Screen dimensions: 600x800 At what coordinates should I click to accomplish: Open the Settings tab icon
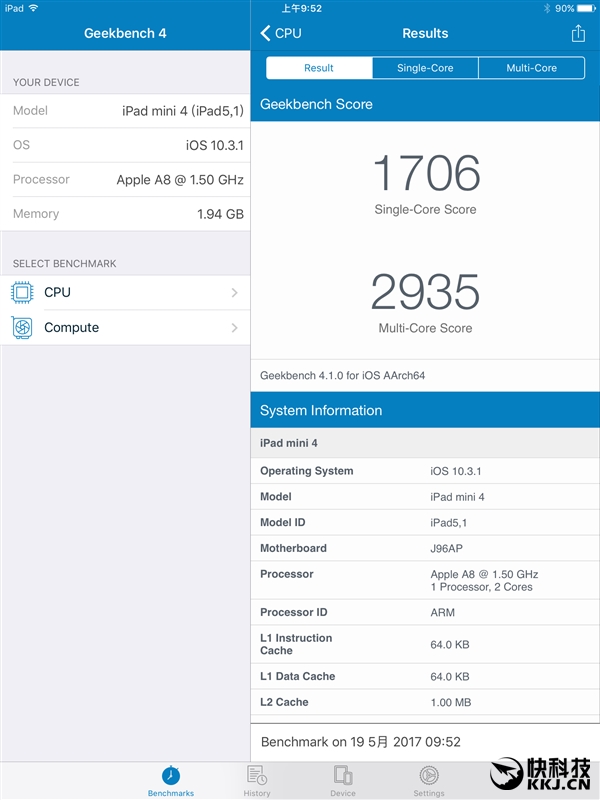[429, 775]
